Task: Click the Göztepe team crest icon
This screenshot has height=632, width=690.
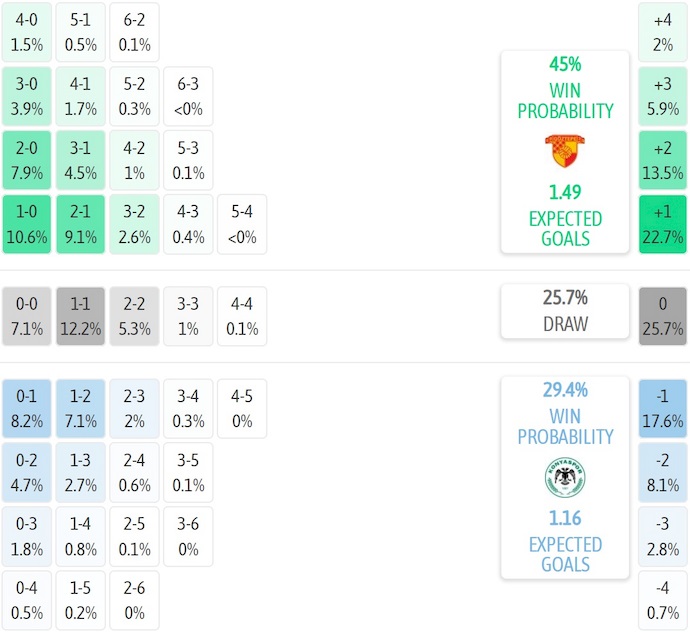Action: pyautogui.click(x=565, y=150)
